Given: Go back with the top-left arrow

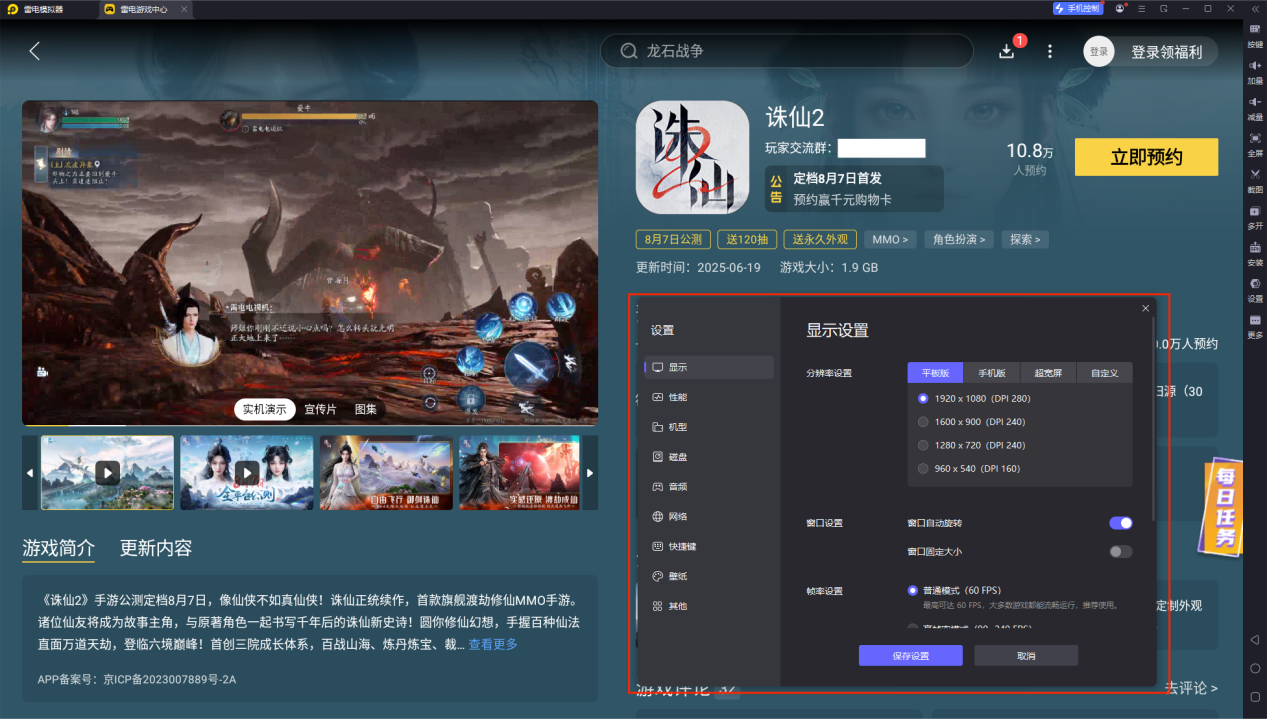Looking at the screenshot, I should (x=35, y=51).
